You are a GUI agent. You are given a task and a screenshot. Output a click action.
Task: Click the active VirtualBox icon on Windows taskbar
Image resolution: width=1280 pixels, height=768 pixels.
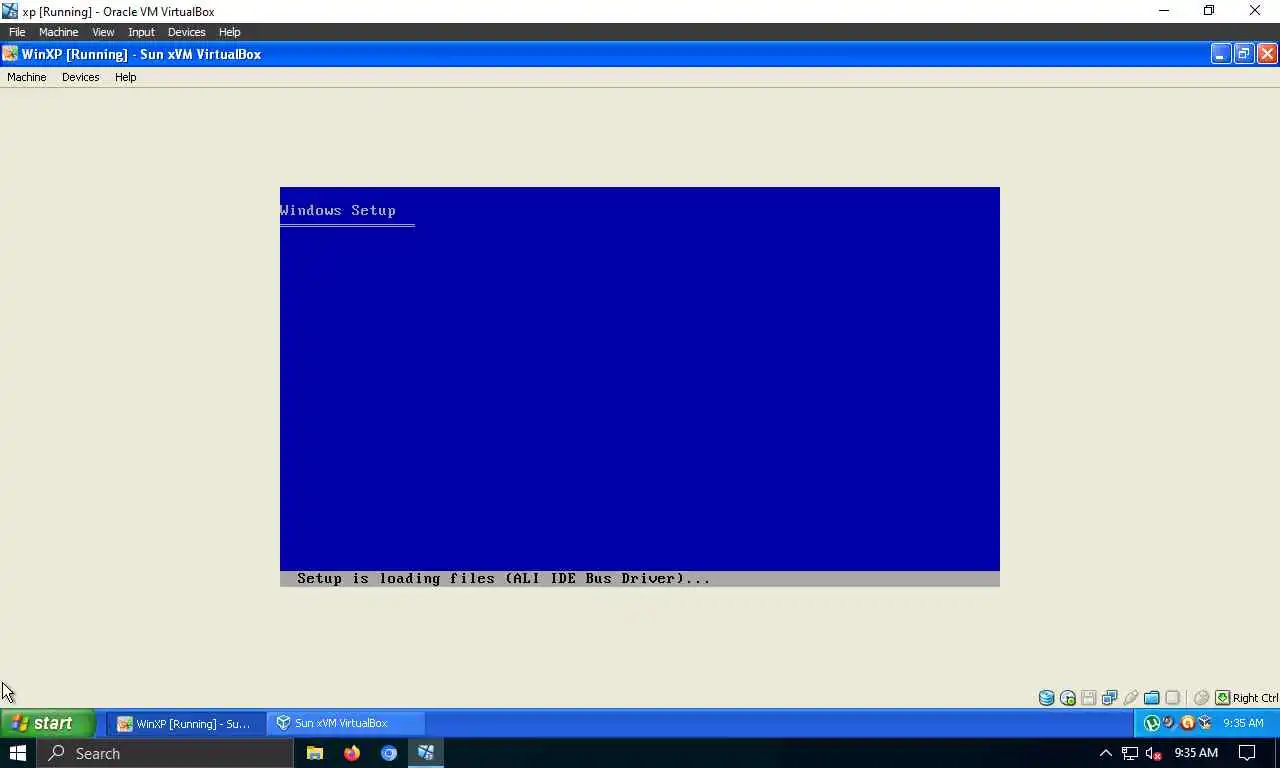426,753
